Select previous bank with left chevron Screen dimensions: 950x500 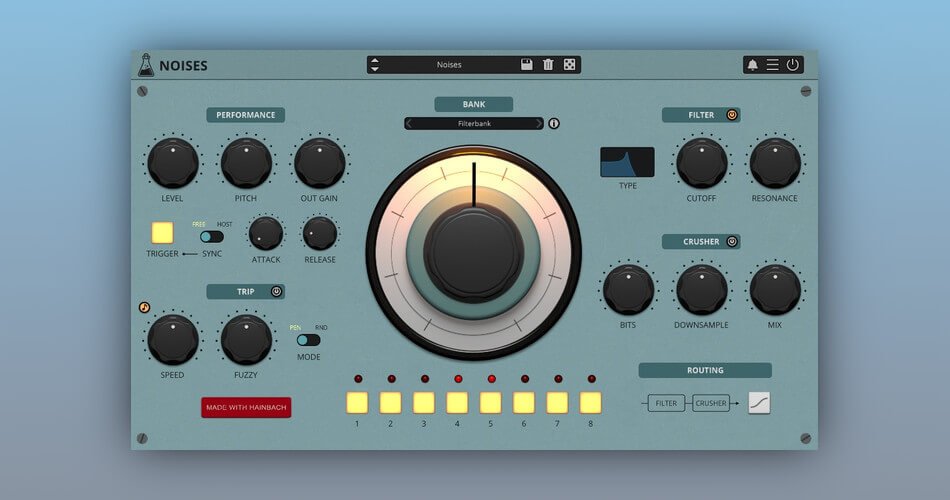pyautogui.click(x=409, y=124)
